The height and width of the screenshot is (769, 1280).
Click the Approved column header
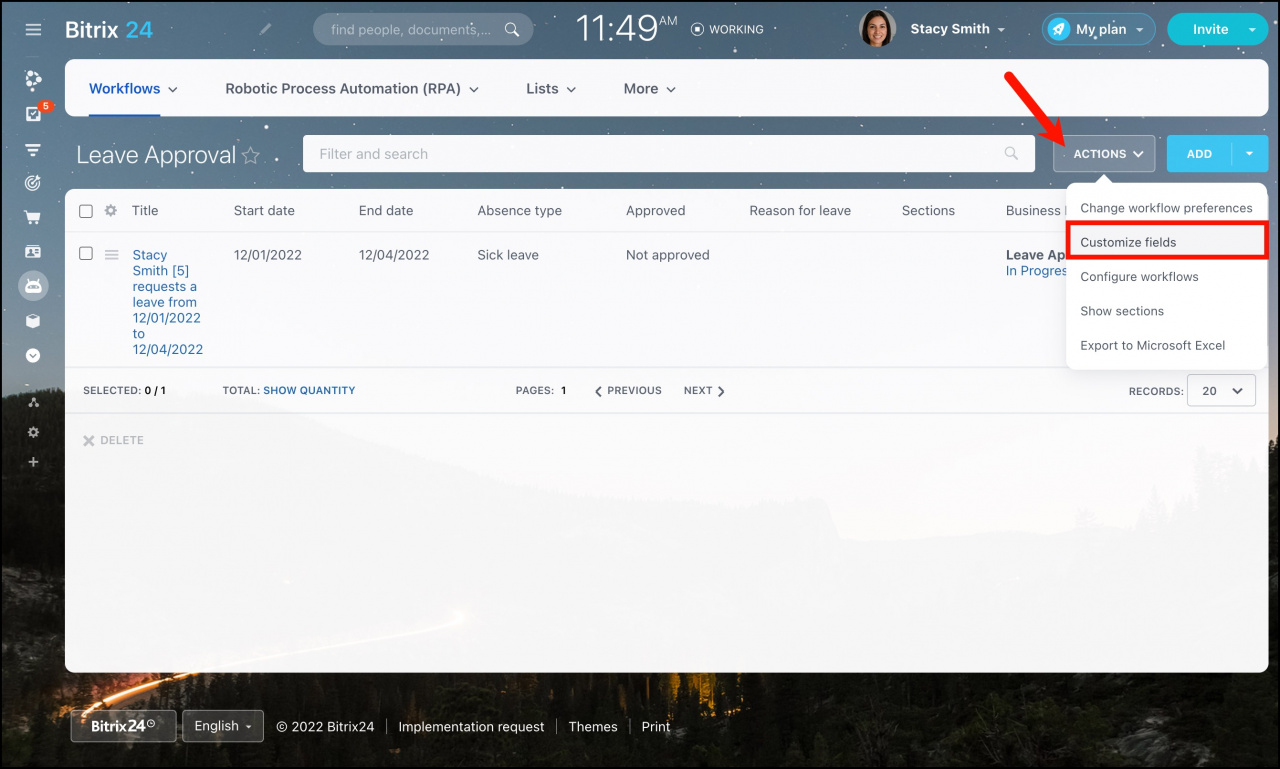[656, 211]
